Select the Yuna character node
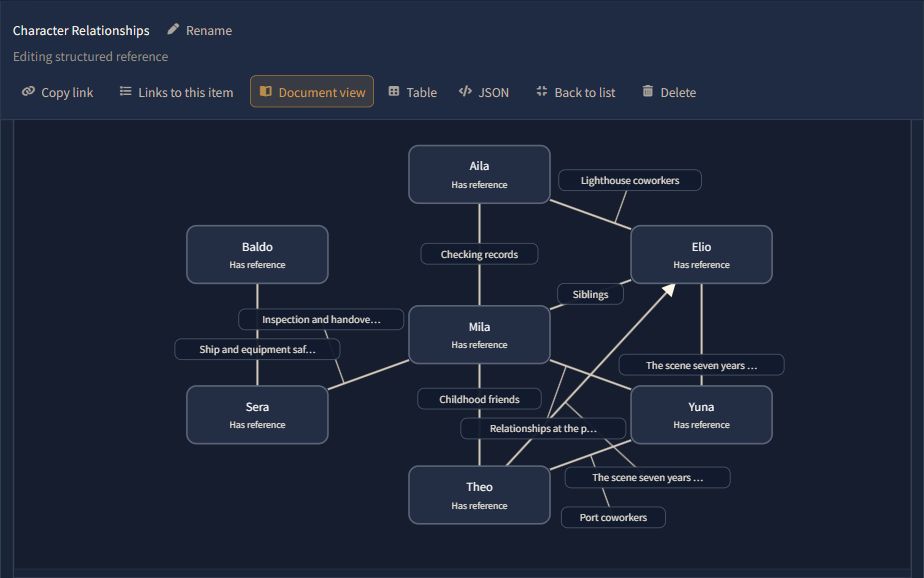 pos(701,415)
